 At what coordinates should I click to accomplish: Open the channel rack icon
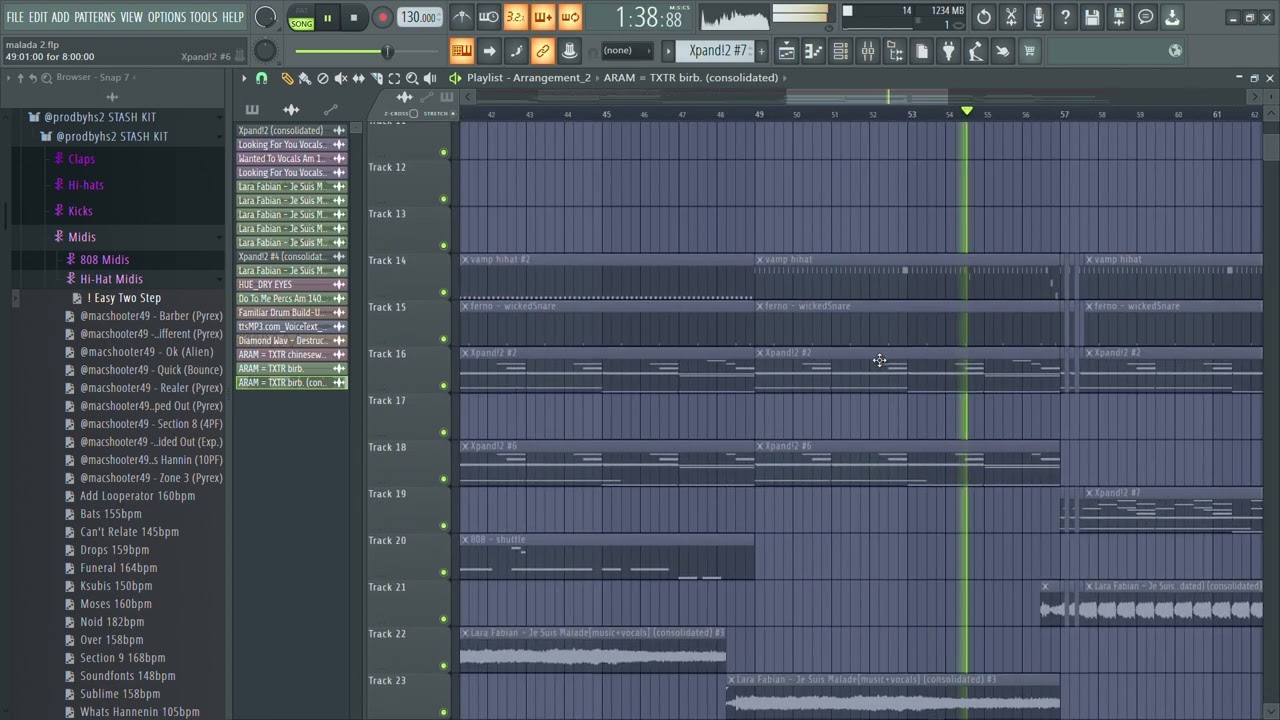coord(840,51)
